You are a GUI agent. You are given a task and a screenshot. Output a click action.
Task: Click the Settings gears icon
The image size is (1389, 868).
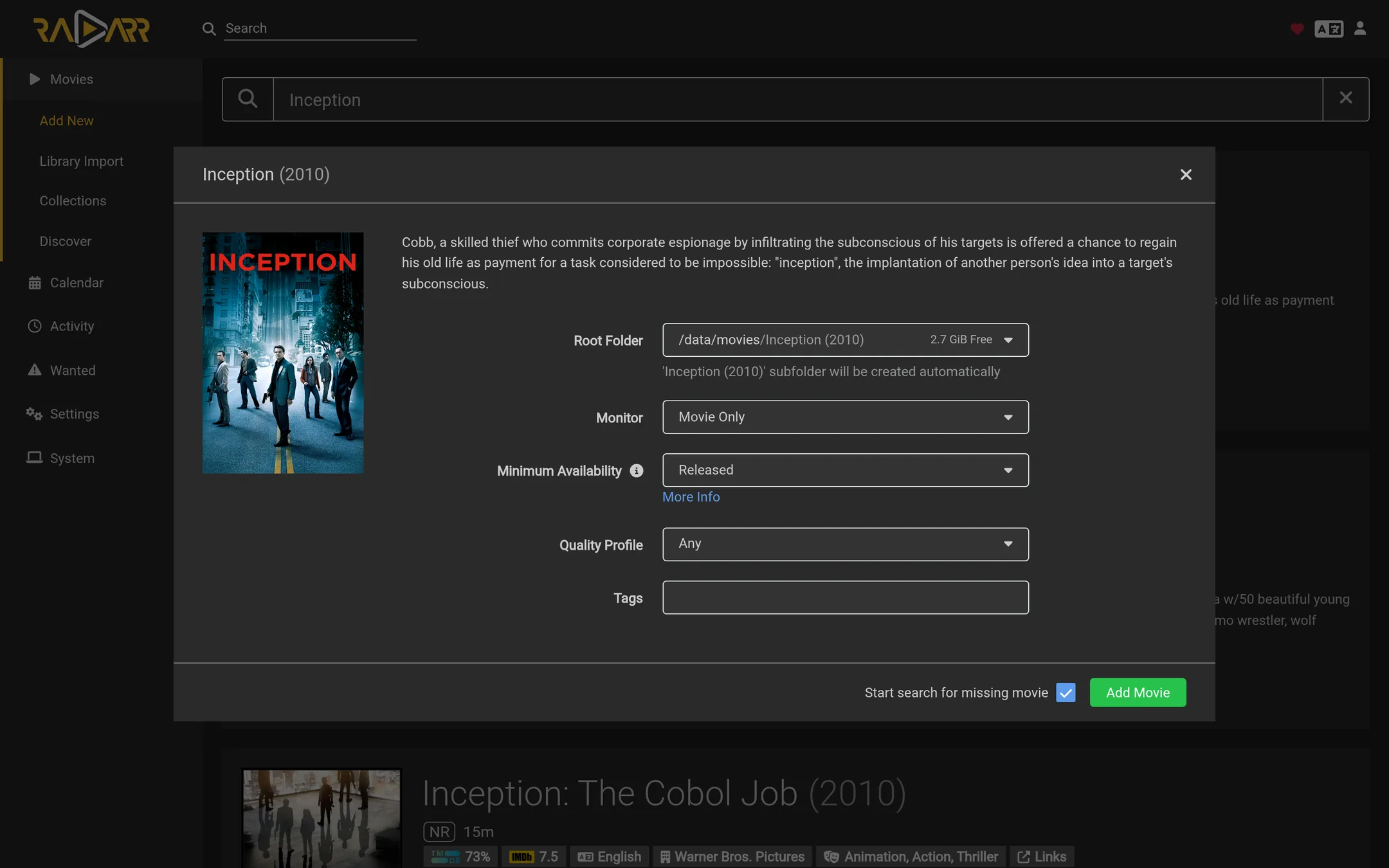34,413
